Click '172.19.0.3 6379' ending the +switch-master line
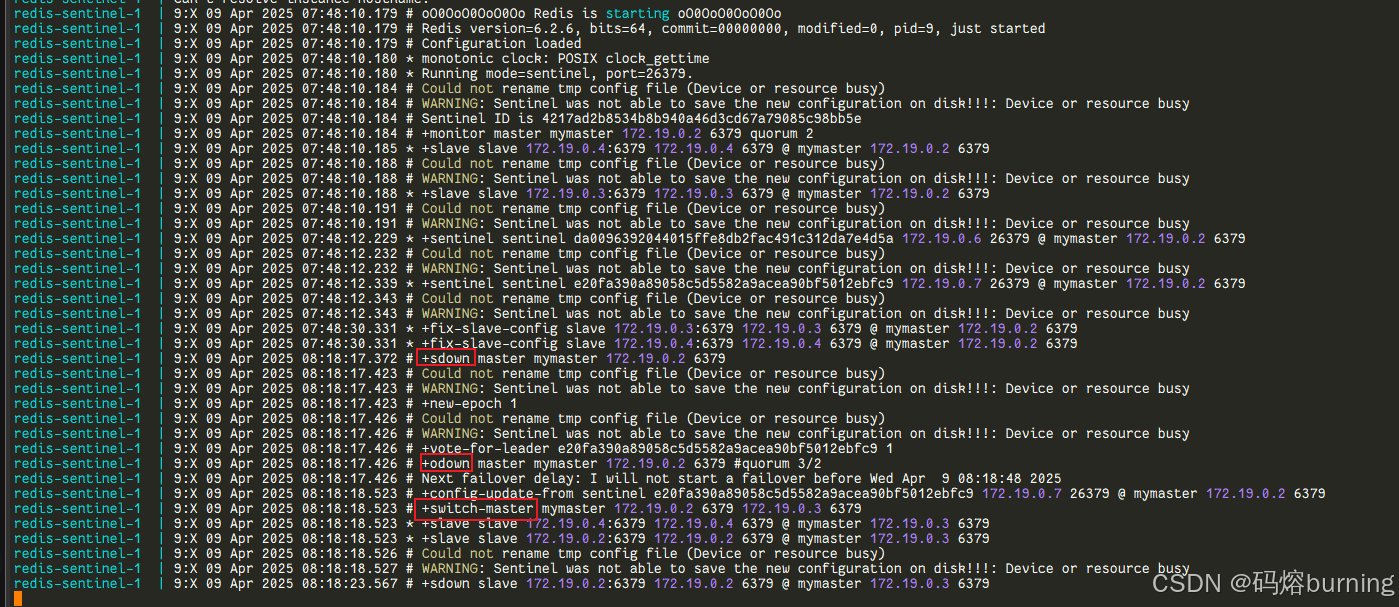The height and width of the screenshot is (607, 1399). [x=801, y=509]
